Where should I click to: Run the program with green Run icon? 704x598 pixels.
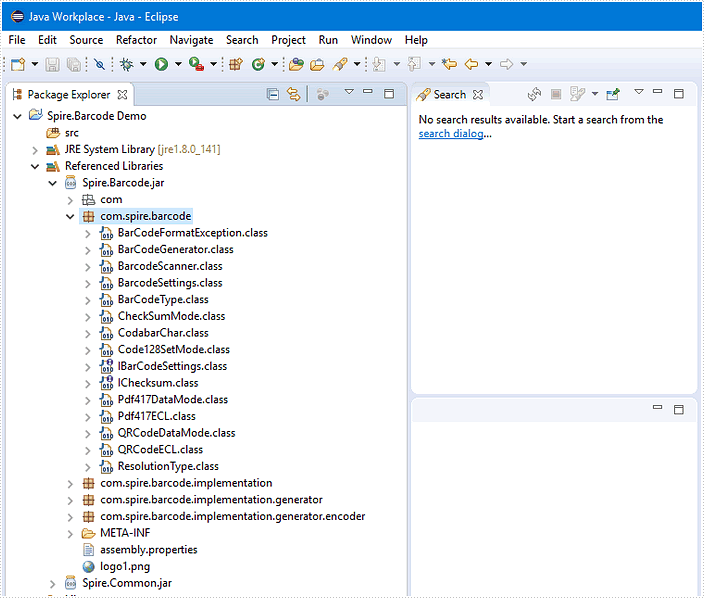pos(161,64)
